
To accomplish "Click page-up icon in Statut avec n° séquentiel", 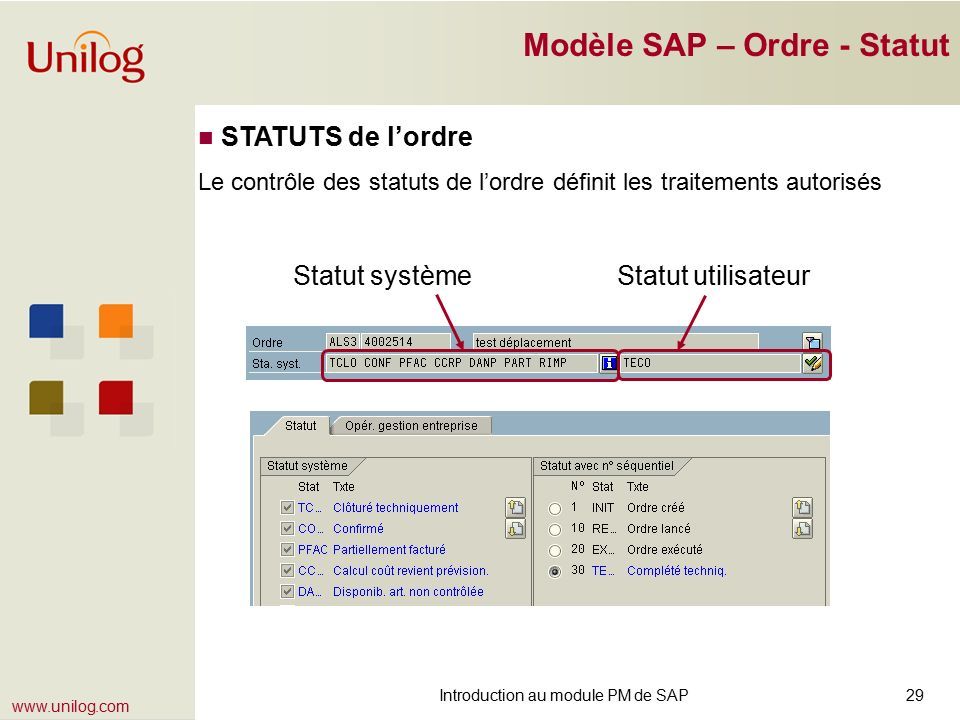I will [803, 507].
